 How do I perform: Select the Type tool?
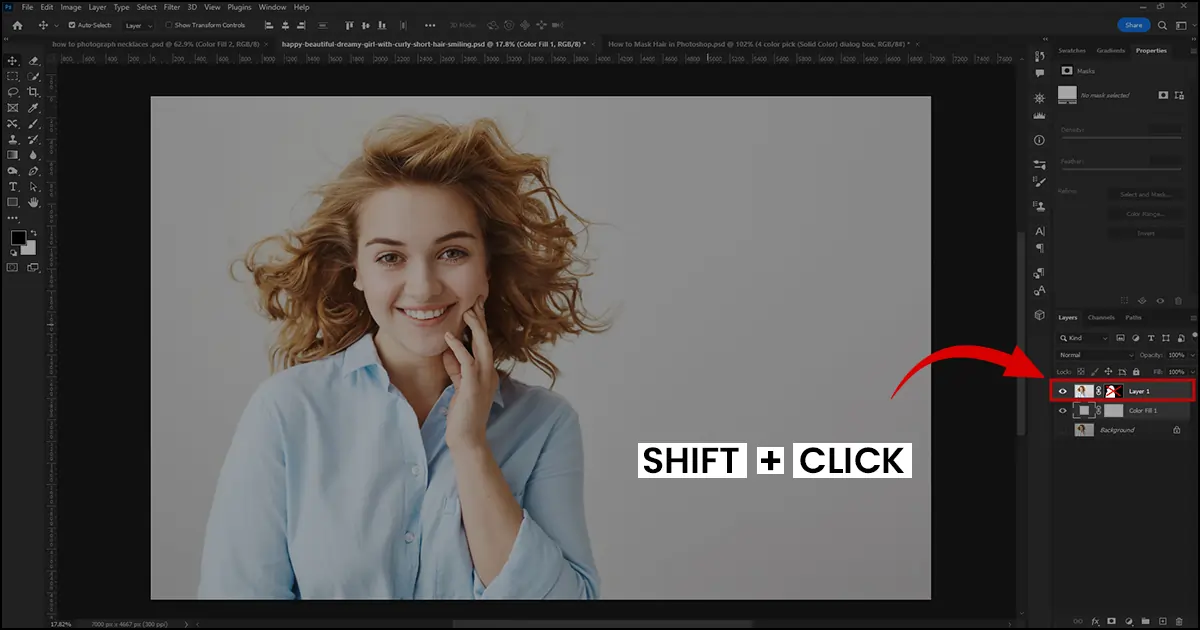pos(12,185)
